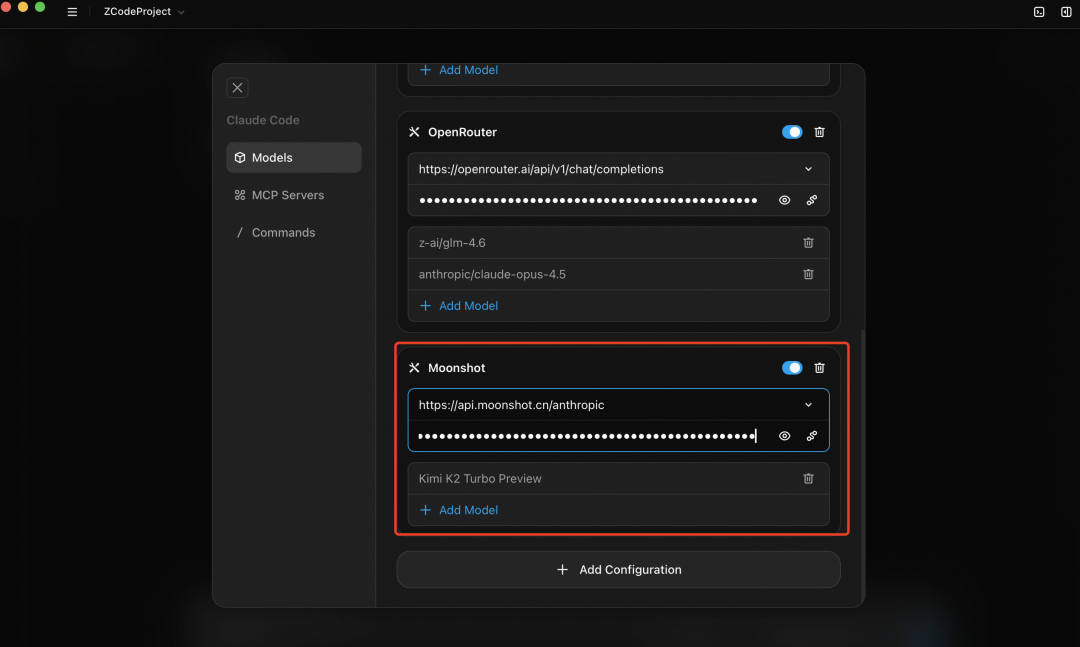
Task: Click the OpenRouter API URL field
Action: [x=619, y=170]
